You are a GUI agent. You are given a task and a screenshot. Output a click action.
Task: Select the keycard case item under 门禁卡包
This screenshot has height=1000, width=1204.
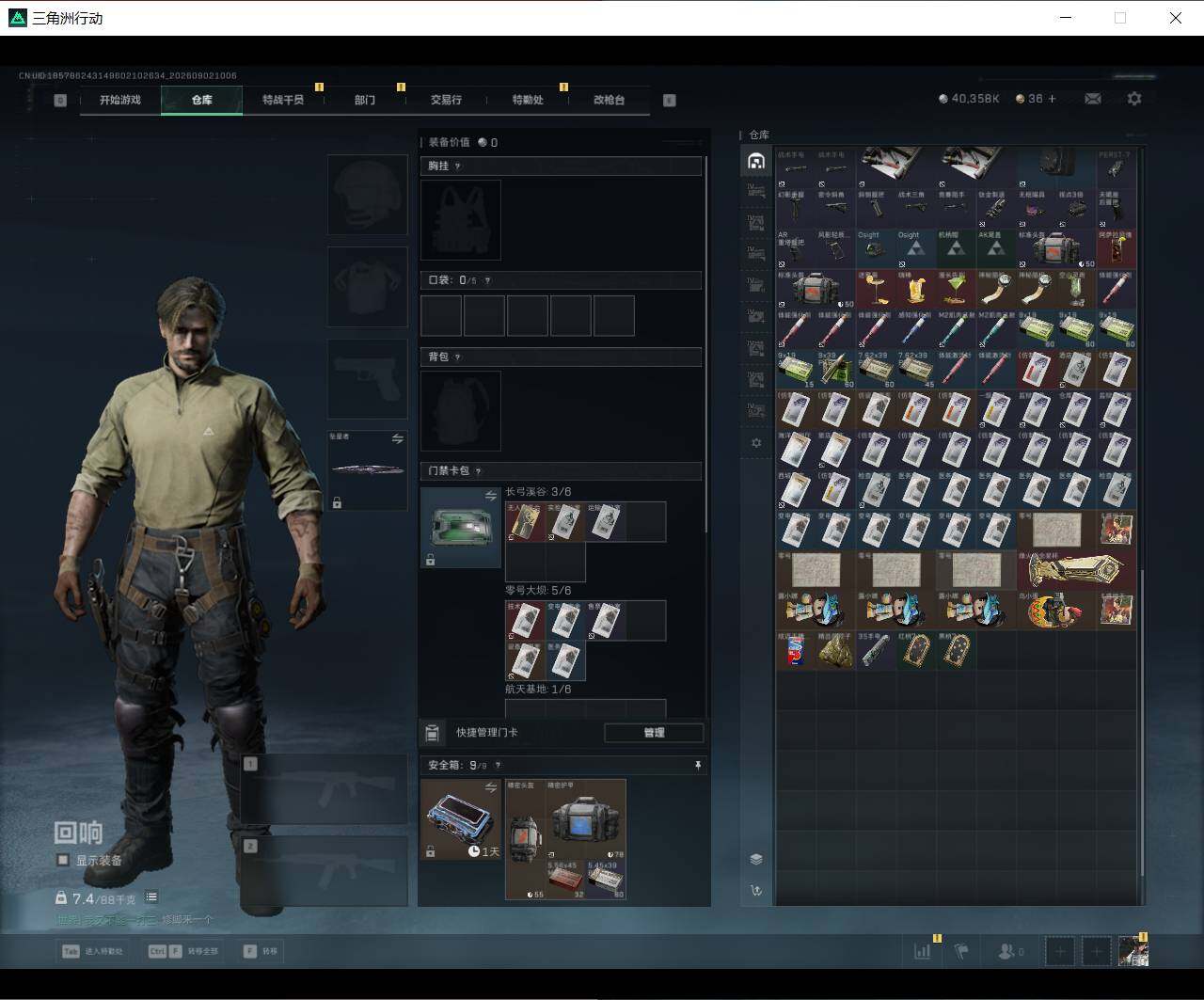coord(461,527)
